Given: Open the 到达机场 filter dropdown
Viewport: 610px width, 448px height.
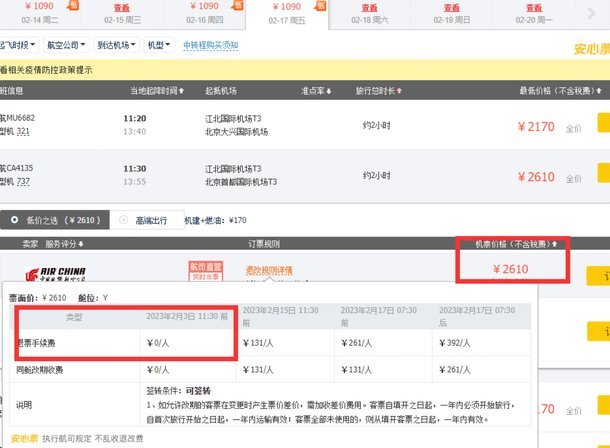Looking at the screenshot, I should tap(116, 45).
